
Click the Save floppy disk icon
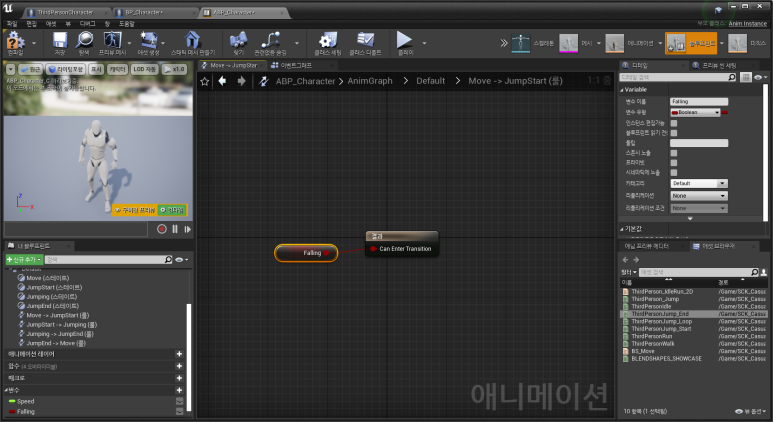60,40
